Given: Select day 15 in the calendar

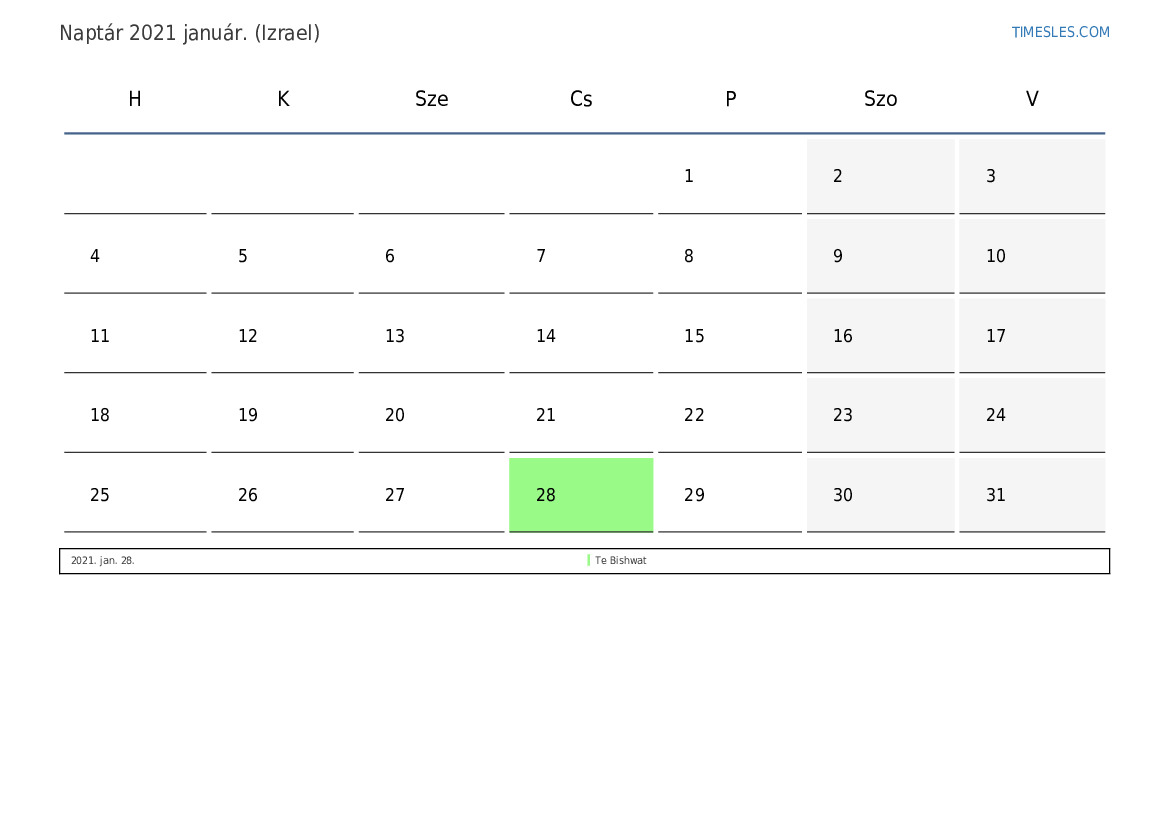Looking at the screenshot, I should (729, 336).
